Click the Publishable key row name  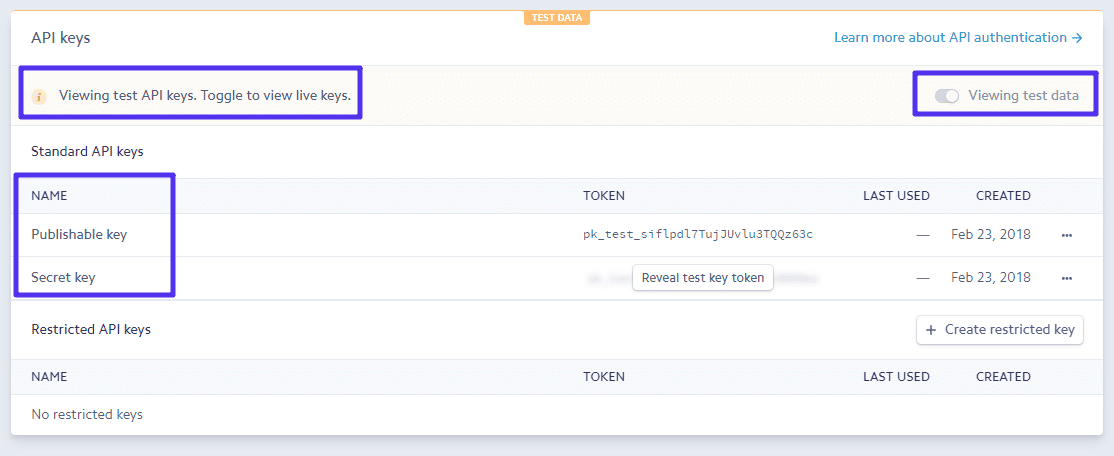point(79,235)
